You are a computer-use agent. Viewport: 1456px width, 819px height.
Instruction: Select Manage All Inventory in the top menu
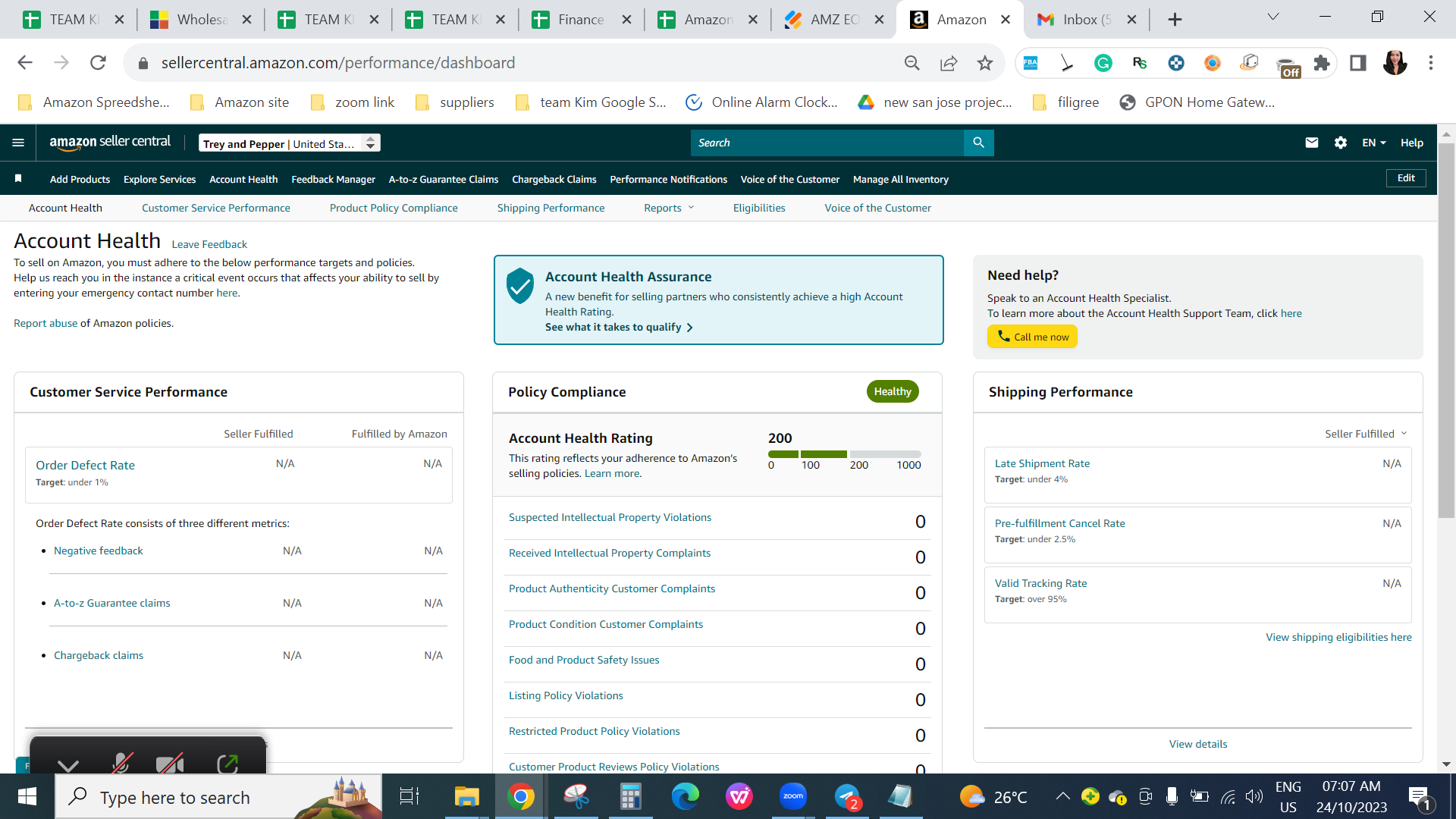900,180
